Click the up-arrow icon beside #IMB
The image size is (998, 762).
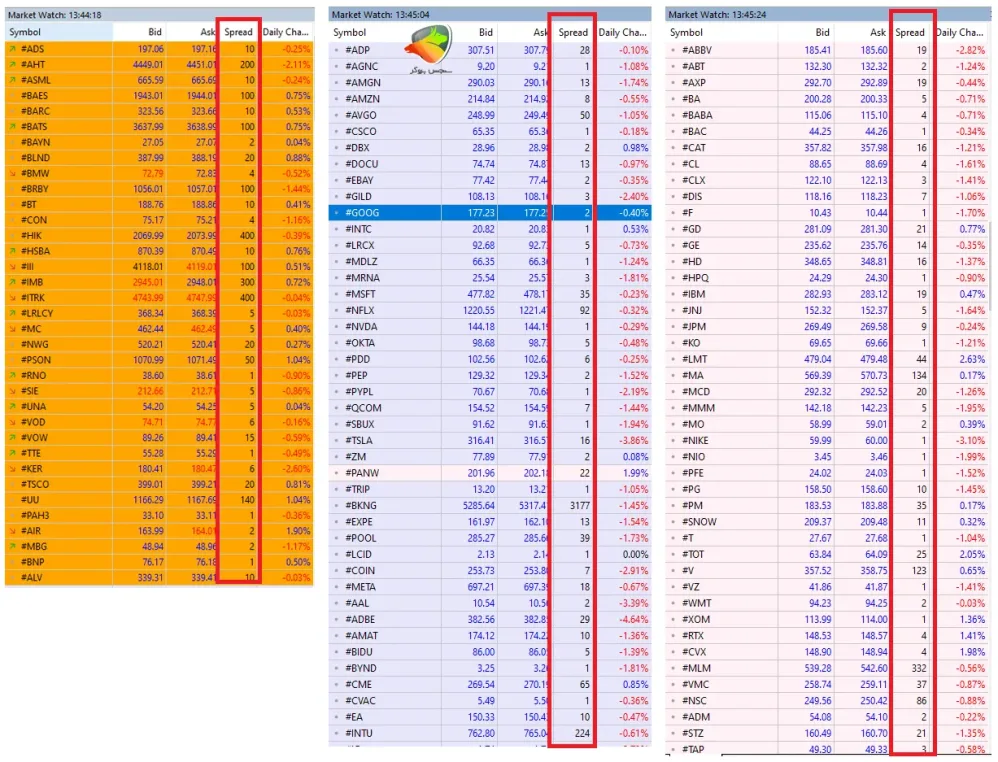13,282
